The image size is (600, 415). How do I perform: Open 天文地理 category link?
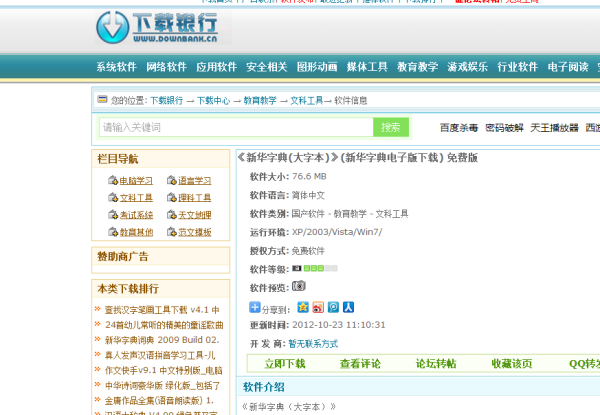[x=195, y=215]
